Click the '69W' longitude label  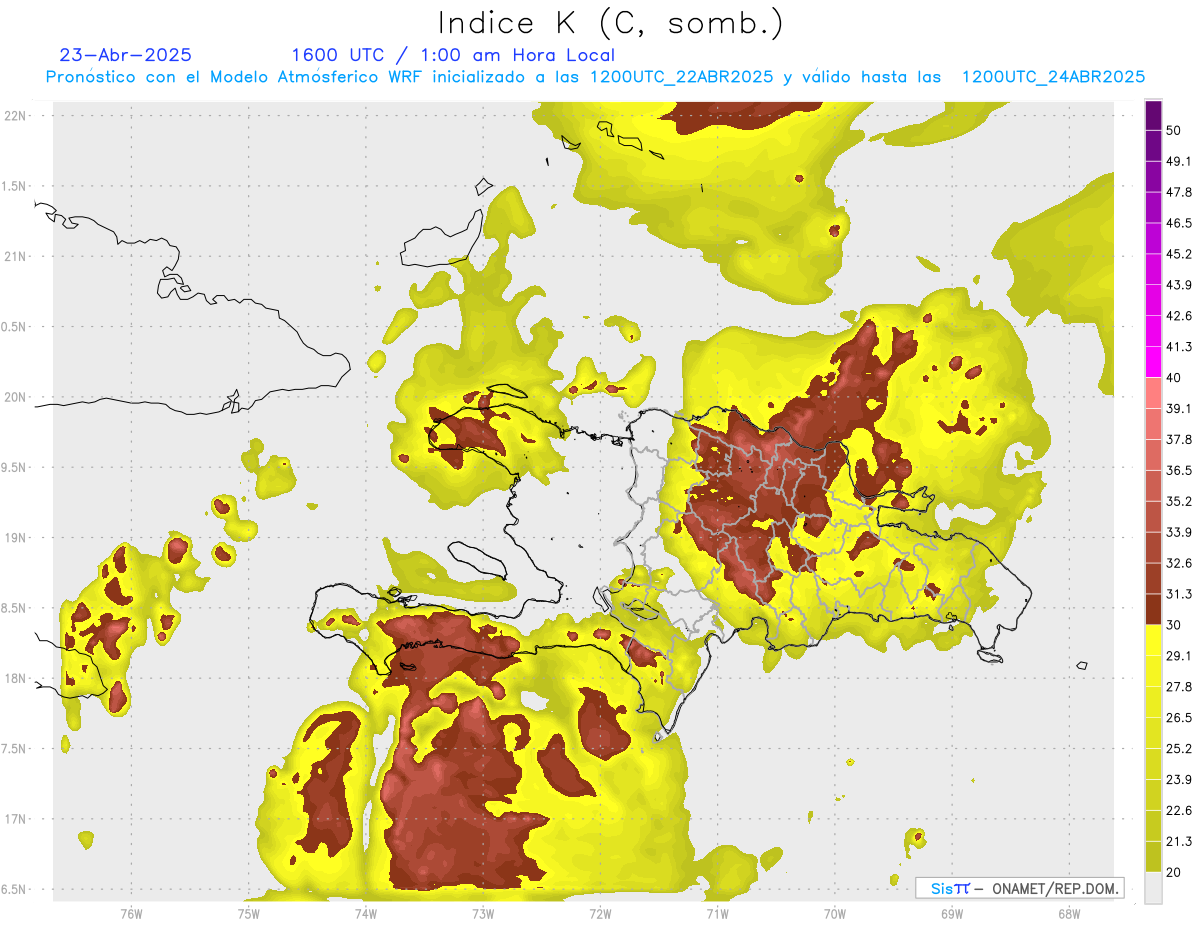click(x=952, y=913)
